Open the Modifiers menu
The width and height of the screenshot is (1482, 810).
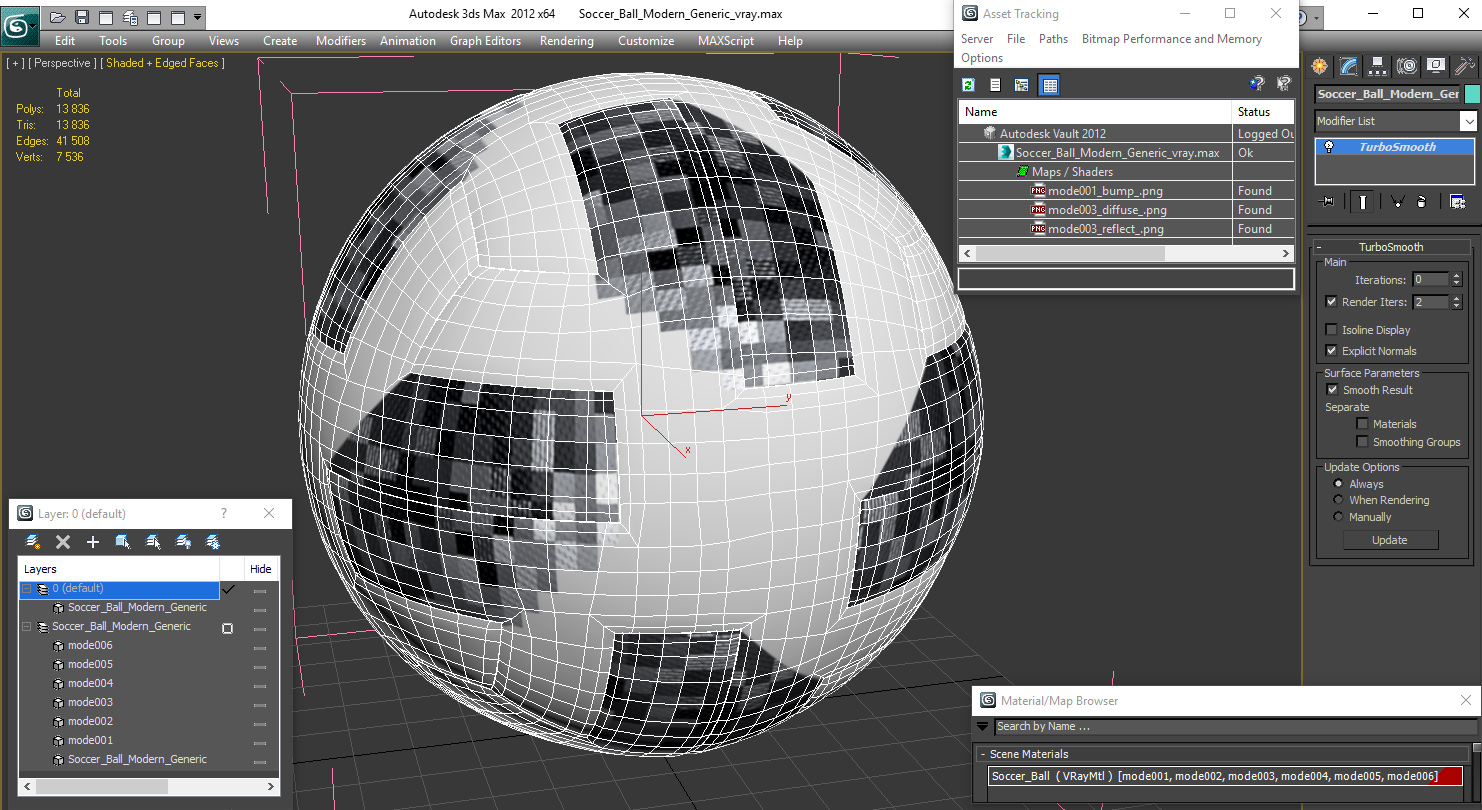(x=341, y=41)
